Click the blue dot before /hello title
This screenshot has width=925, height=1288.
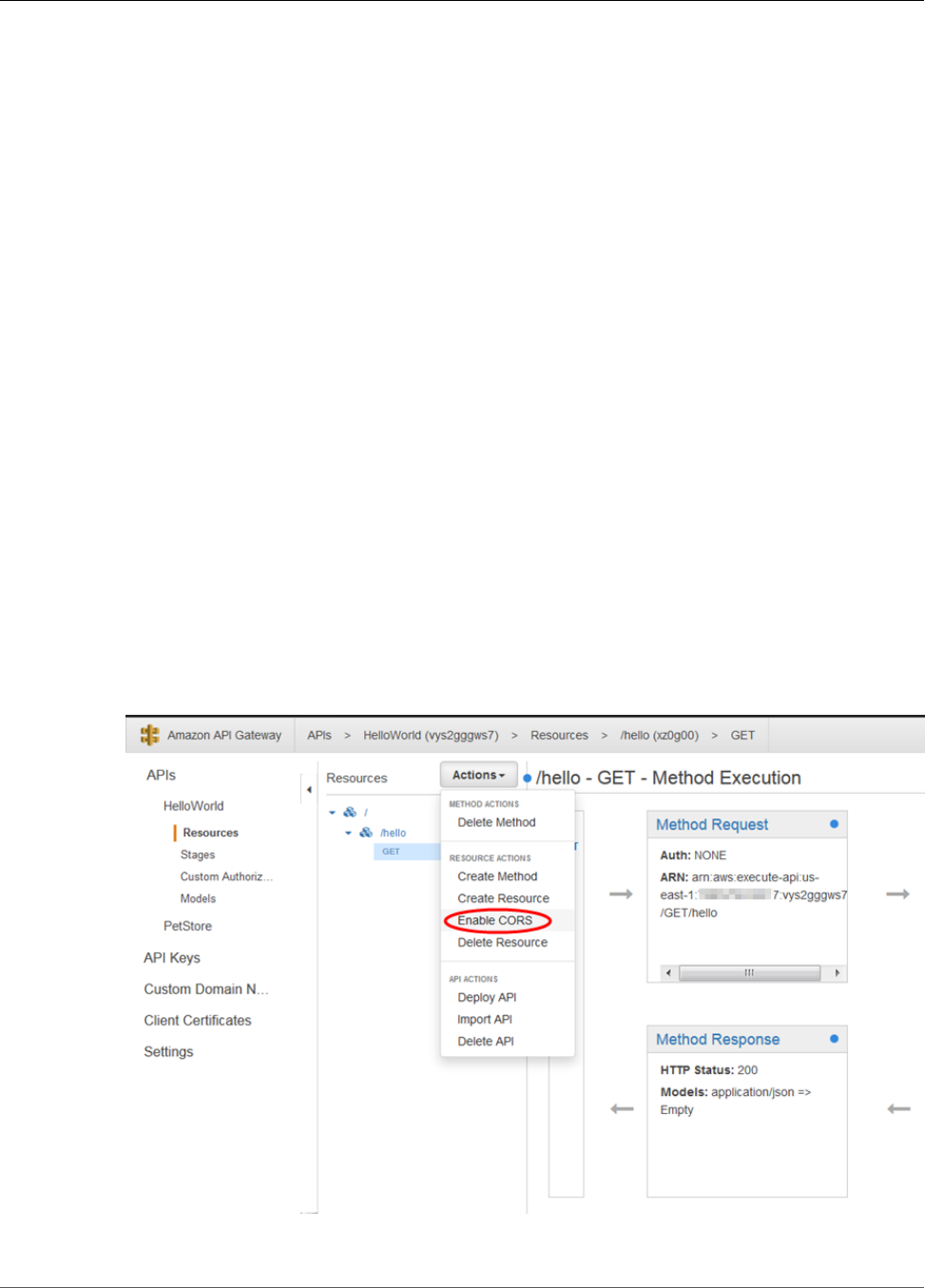point(528,779)
